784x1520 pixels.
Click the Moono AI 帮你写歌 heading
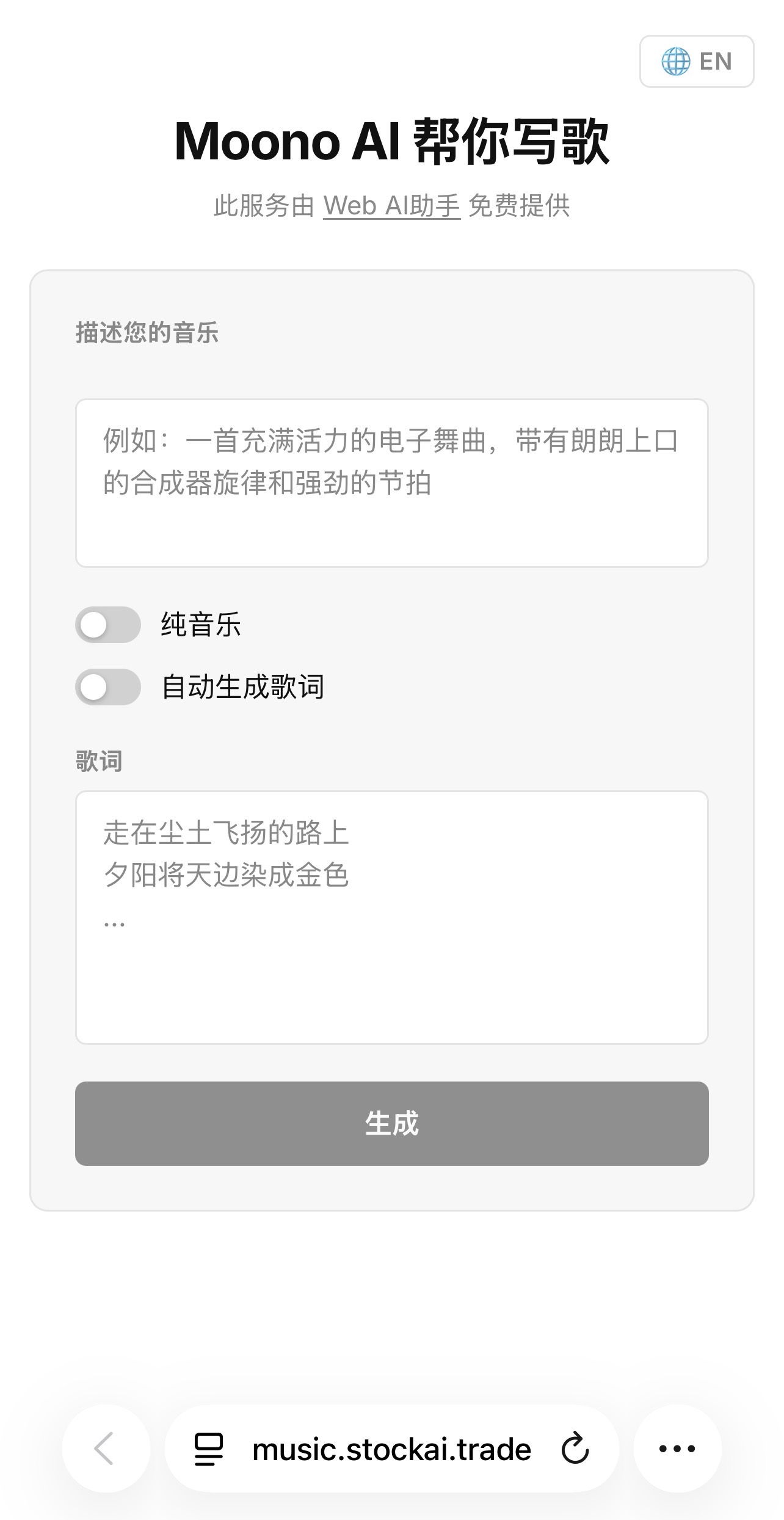pyautogui.click(x=391, y=142)
